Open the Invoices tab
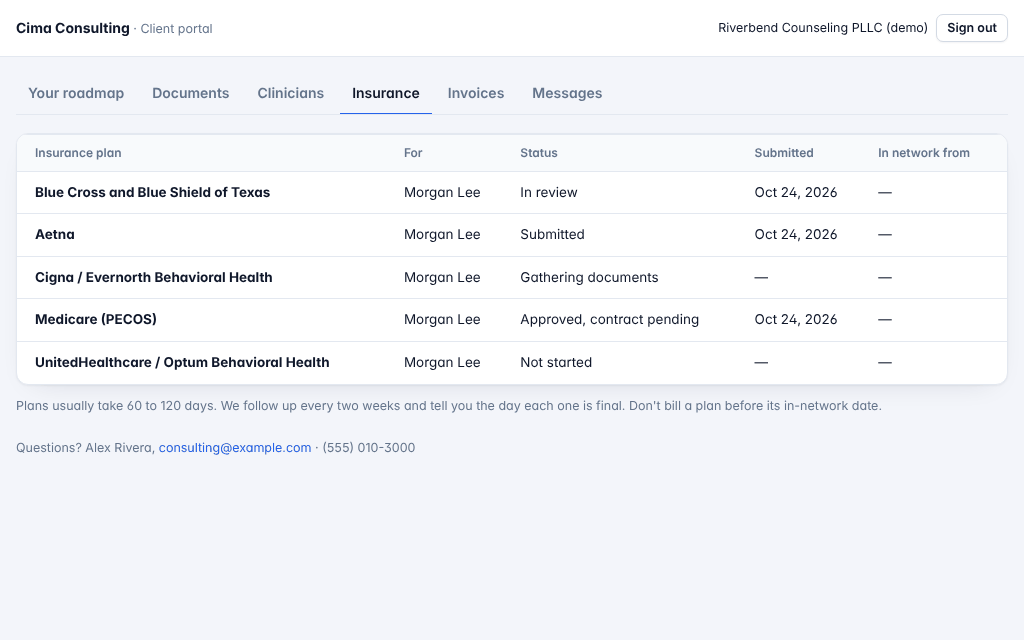The width and height of the screenshot is (1024, 640). tap(475, 93)
